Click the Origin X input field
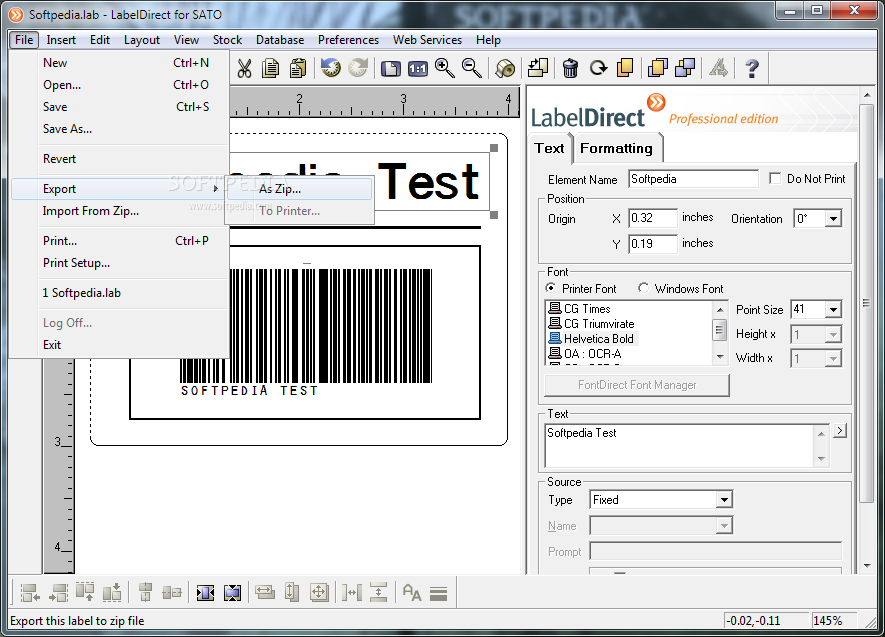Screen dimensions: 885x637 (x=652, y=218)
